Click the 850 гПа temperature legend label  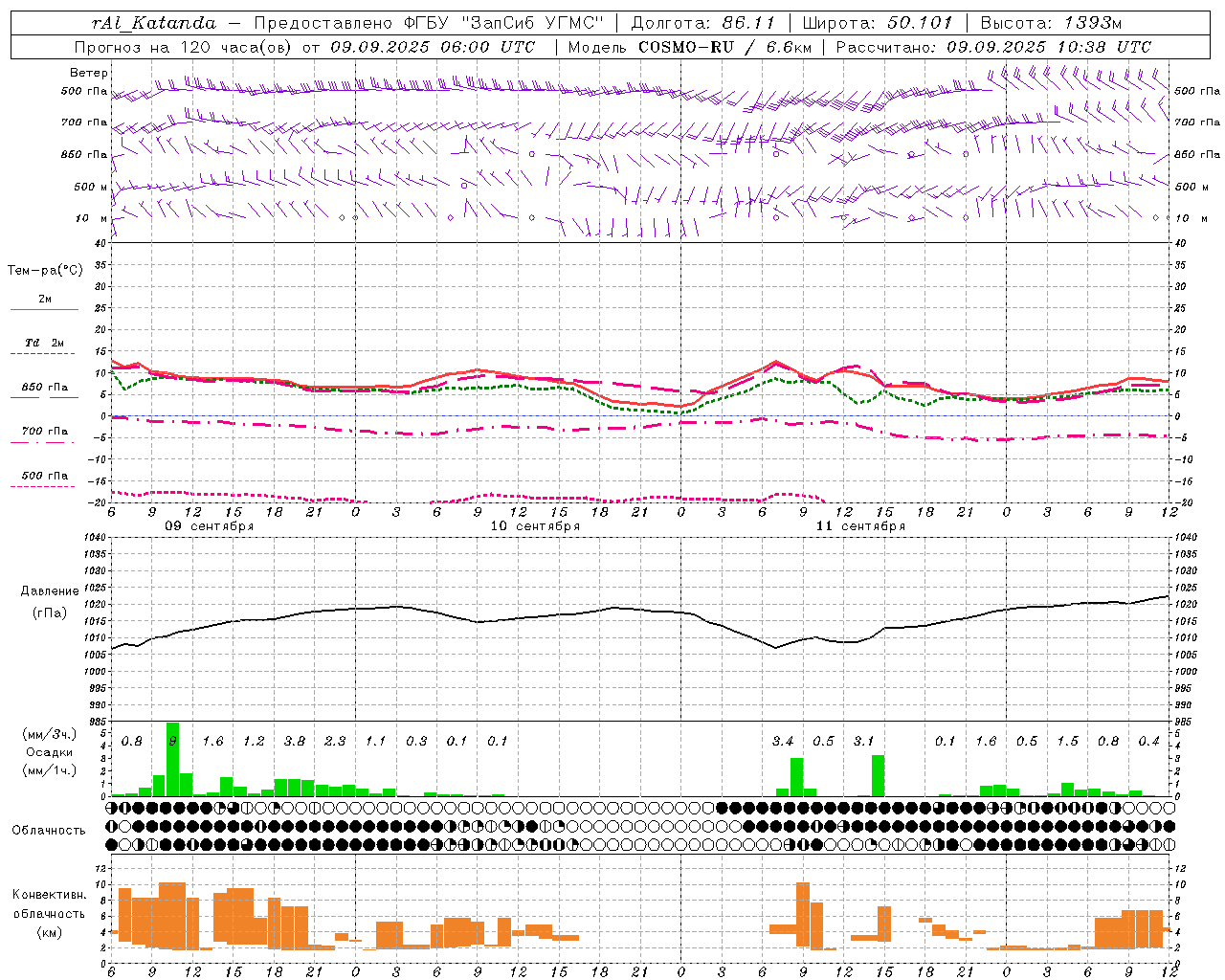coord(45,388)
